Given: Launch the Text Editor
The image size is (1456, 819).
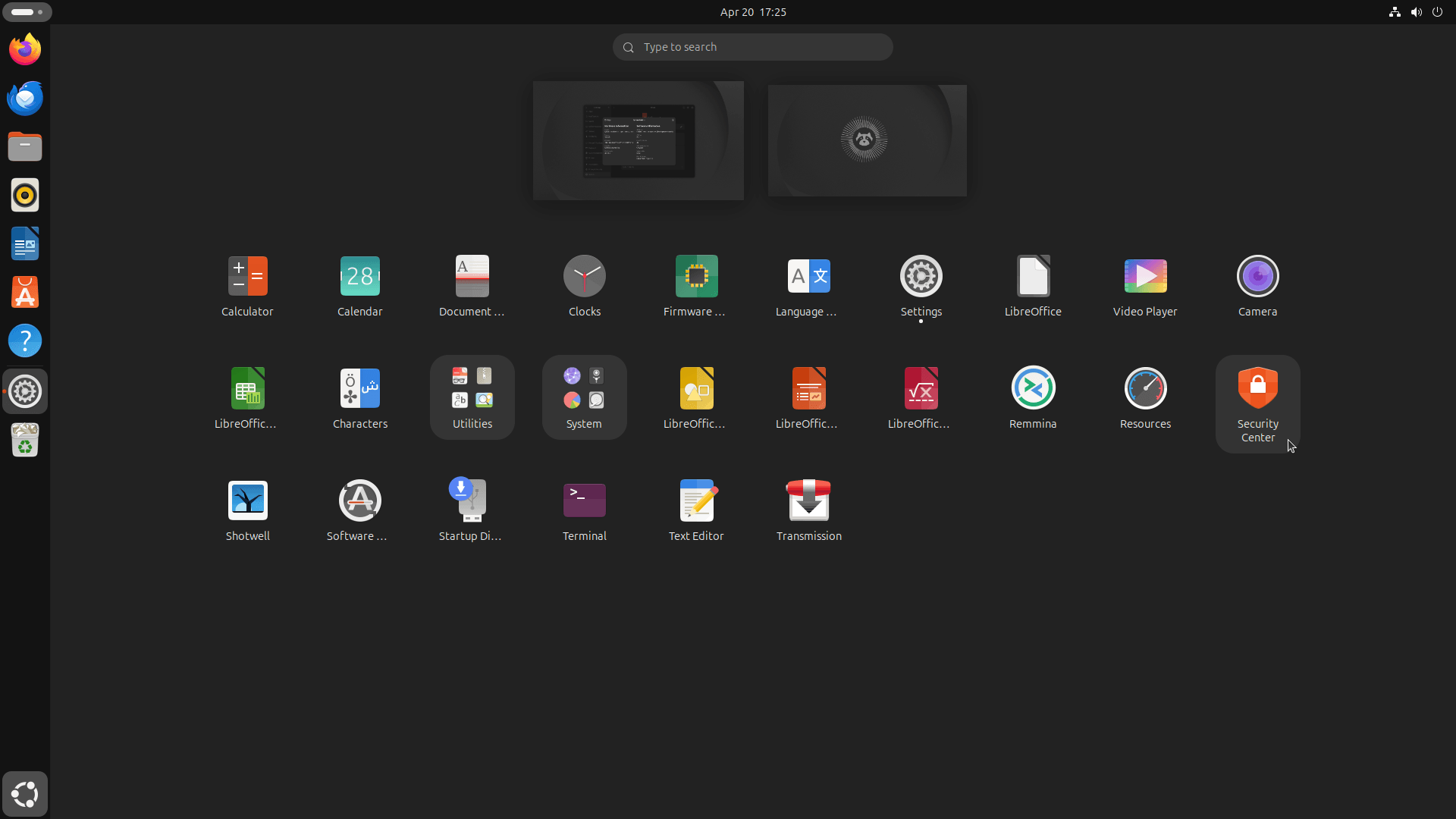Looking at the screenshot, I should click(696, 500).
